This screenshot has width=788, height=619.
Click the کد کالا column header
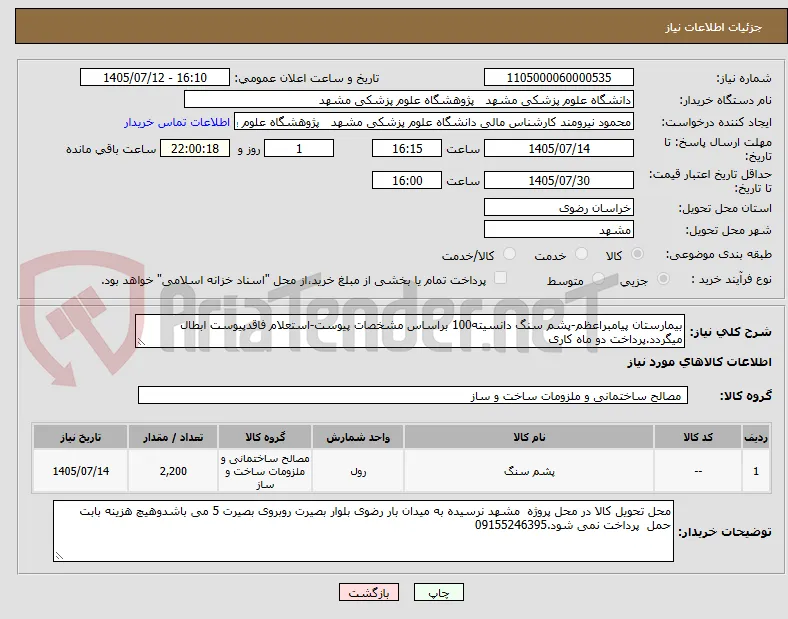pyautogui.click(x=698, y=437)
